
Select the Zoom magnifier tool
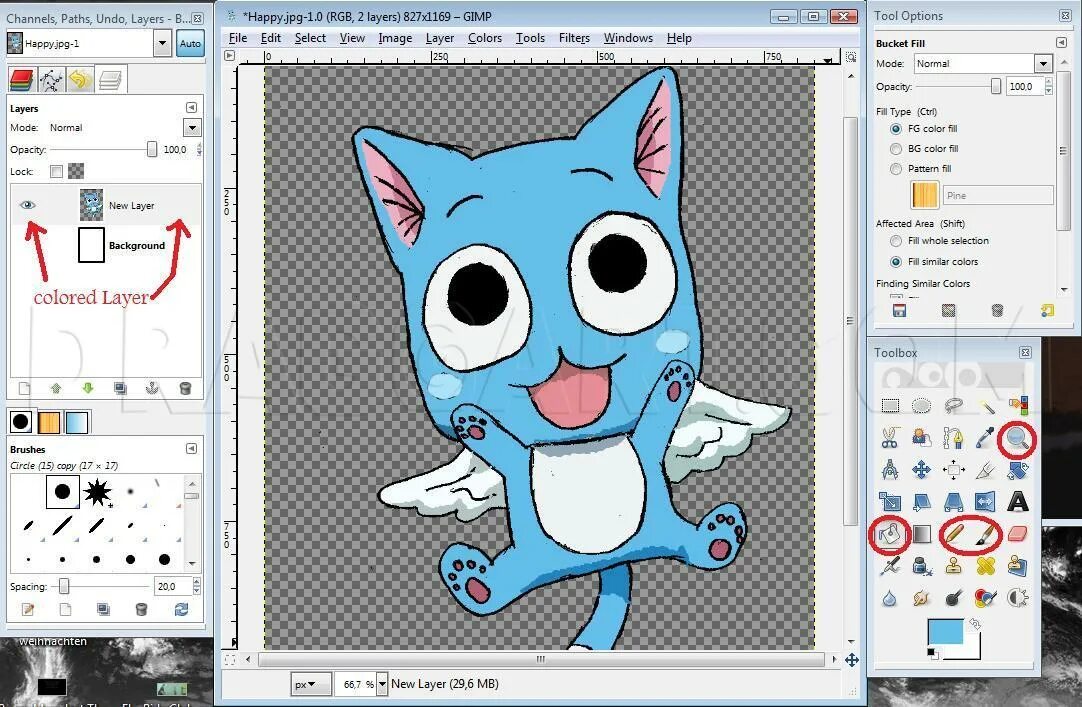1017,438
